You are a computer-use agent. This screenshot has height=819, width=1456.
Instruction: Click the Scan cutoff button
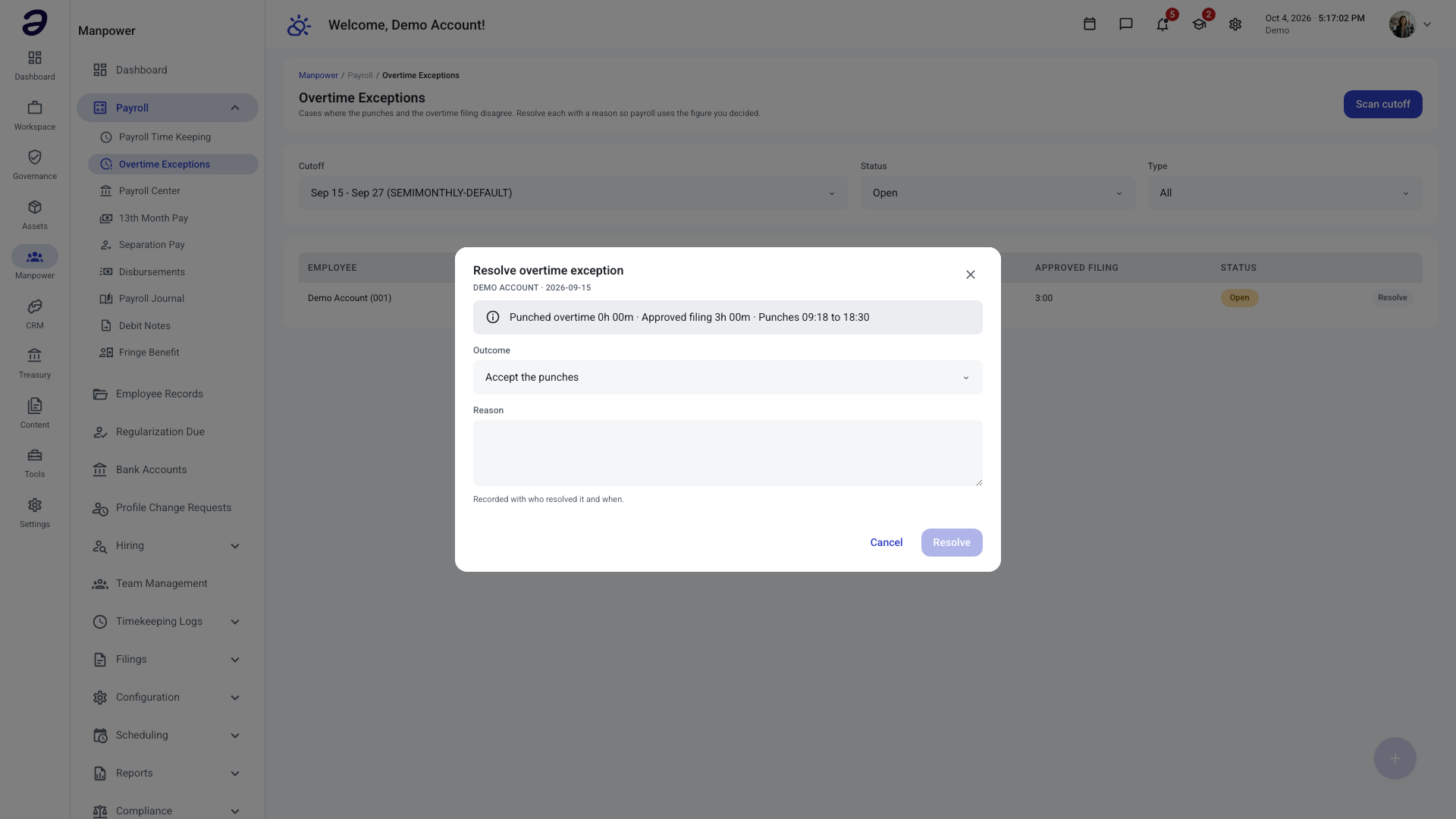pyautogui.click(x=1383, y=105)
